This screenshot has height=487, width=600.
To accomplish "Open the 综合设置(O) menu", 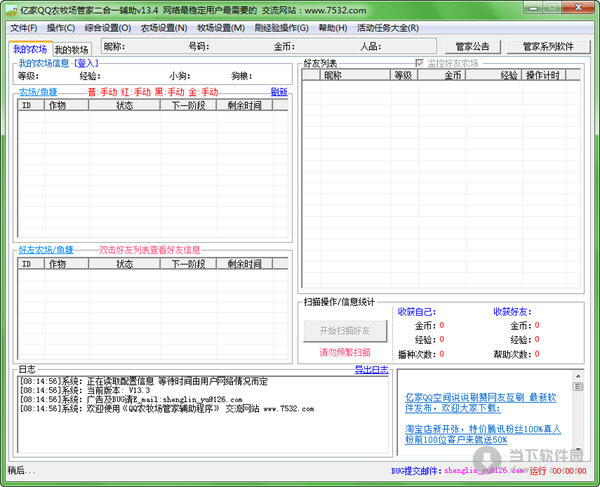I will tap(108, 28).
